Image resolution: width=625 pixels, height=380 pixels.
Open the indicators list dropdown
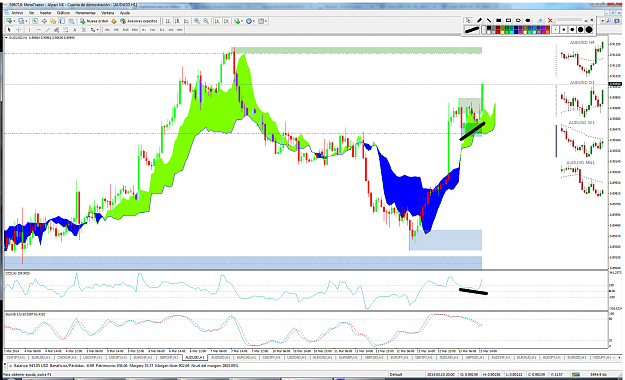pos(239,21)
